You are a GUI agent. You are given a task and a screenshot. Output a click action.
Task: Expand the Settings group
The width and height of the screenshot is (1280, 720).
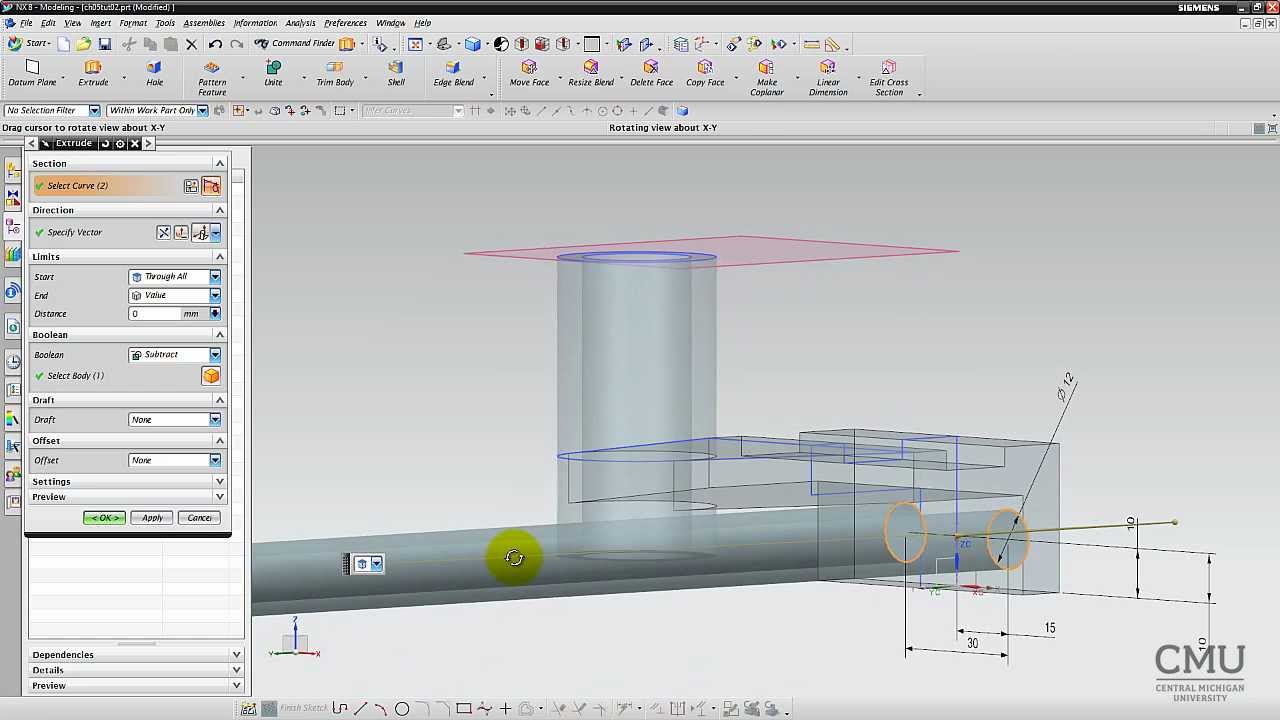219,482
